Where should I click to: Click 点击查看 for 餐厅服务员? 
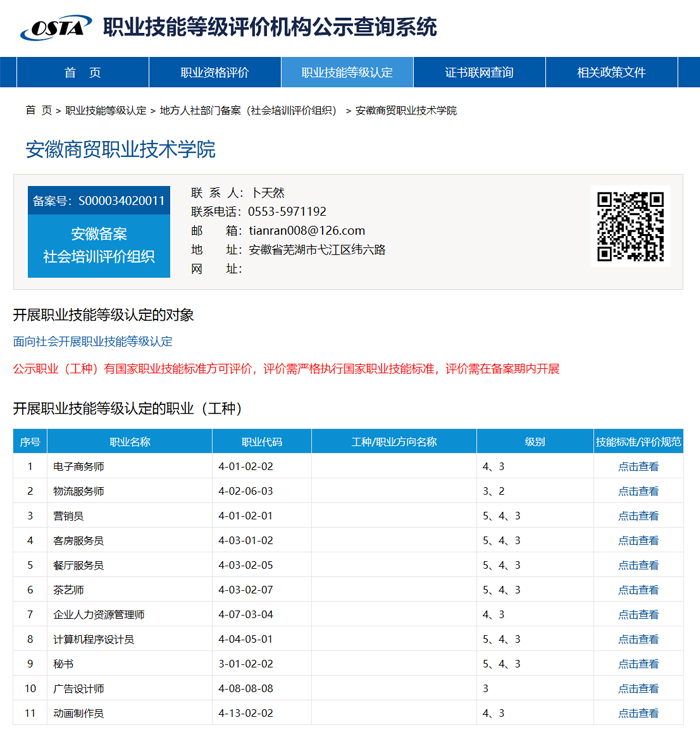tap(638, 565)
